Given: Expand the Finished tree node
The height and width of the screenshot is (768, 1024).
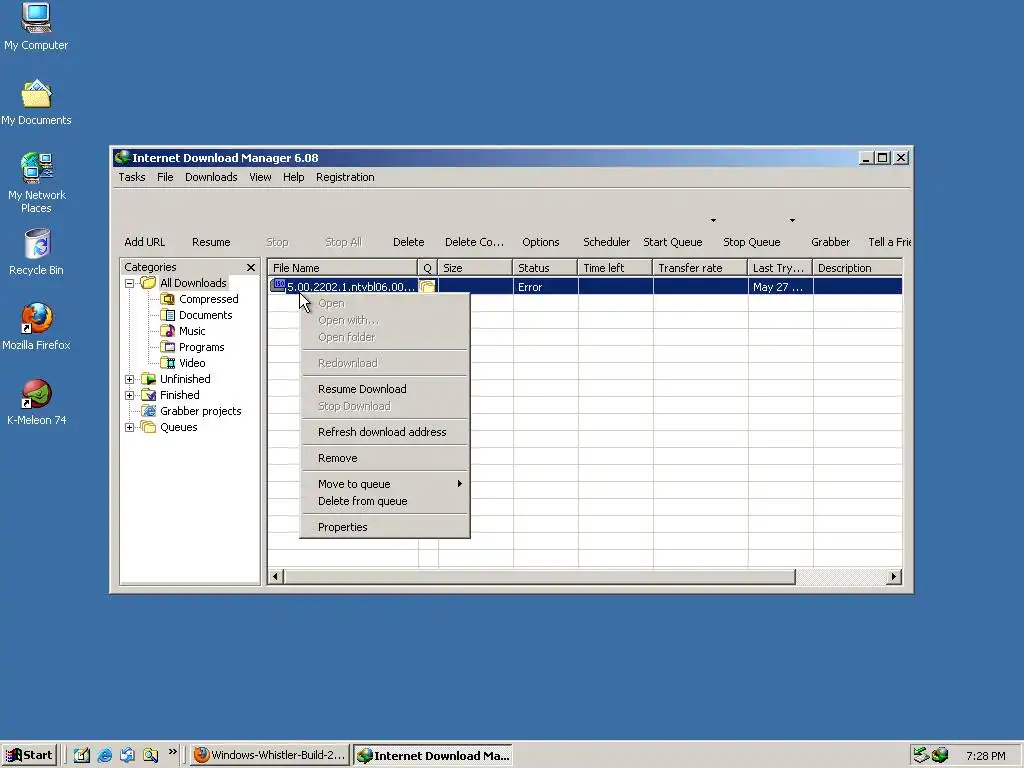Looking at the screenshot, I should [129, 395].
